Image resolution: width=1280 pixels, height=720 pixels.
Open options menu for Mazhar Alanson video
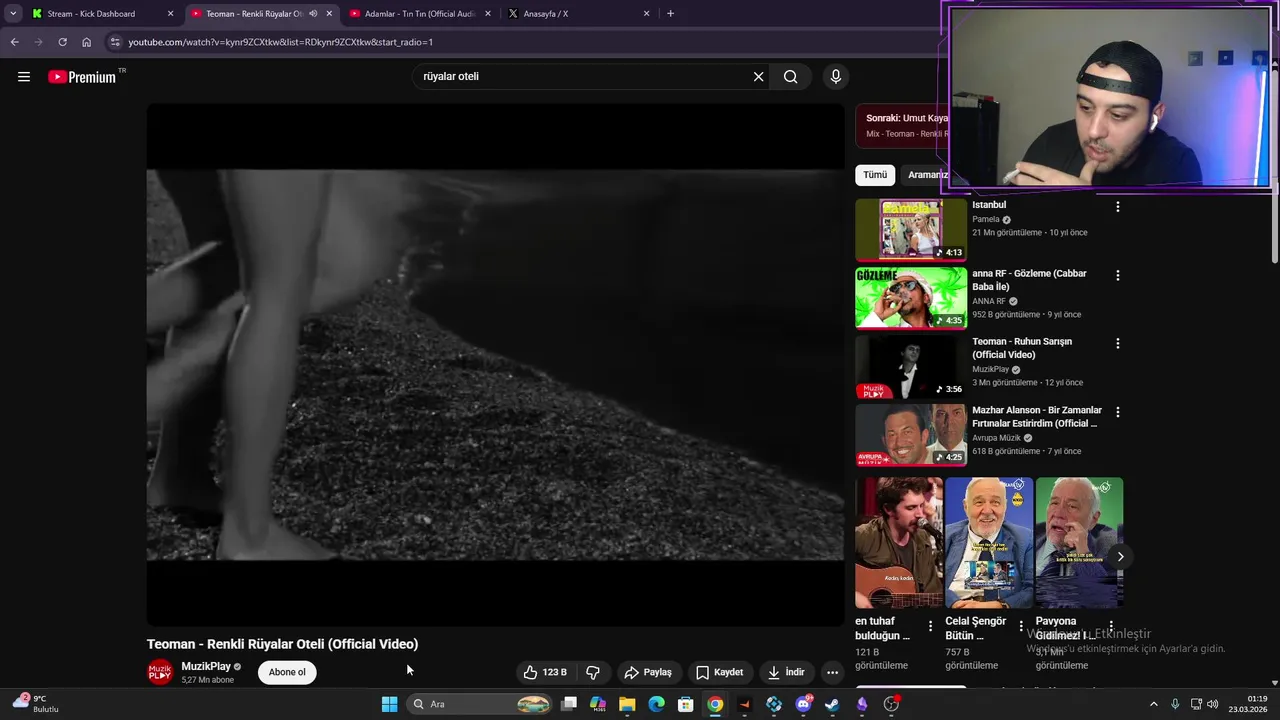1118,412
